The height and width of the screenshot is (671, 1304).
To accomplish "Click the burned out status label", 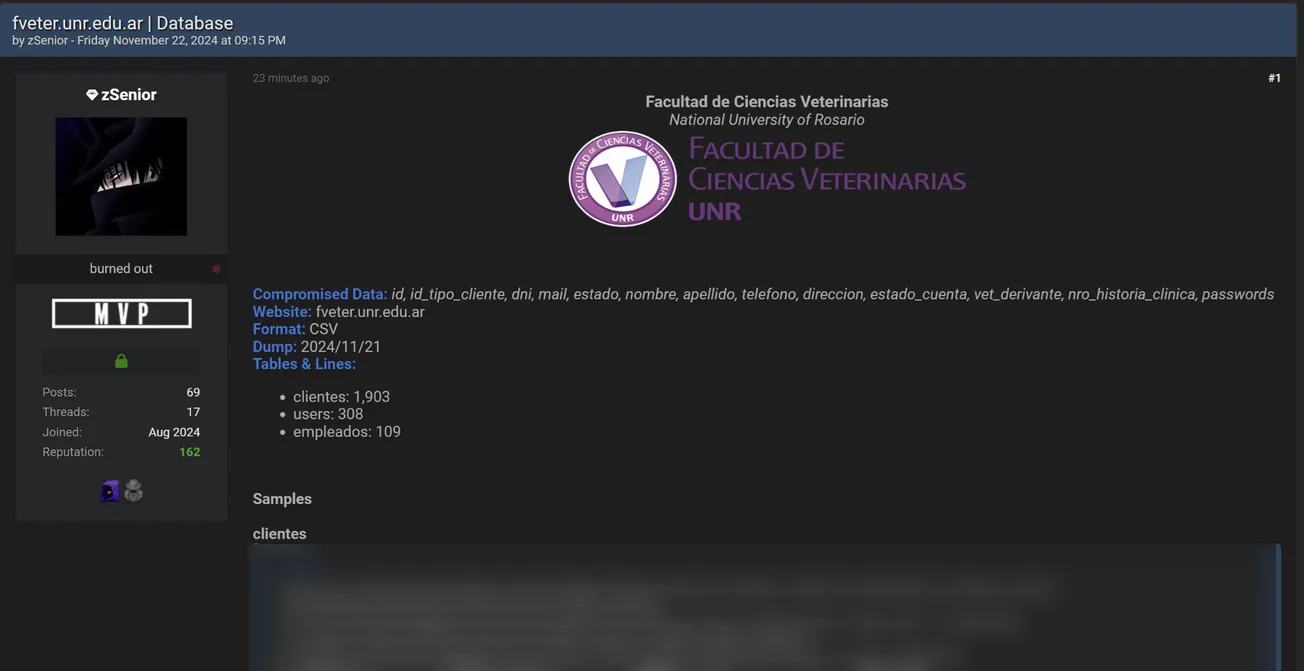I will [121, 268].
